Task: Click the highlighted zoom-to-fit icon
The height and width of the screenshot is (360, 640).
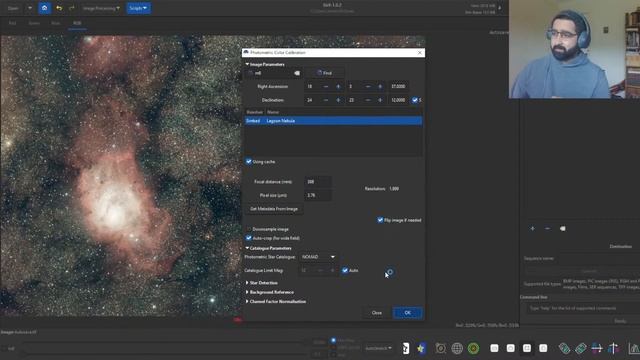Action: (527, 348)
